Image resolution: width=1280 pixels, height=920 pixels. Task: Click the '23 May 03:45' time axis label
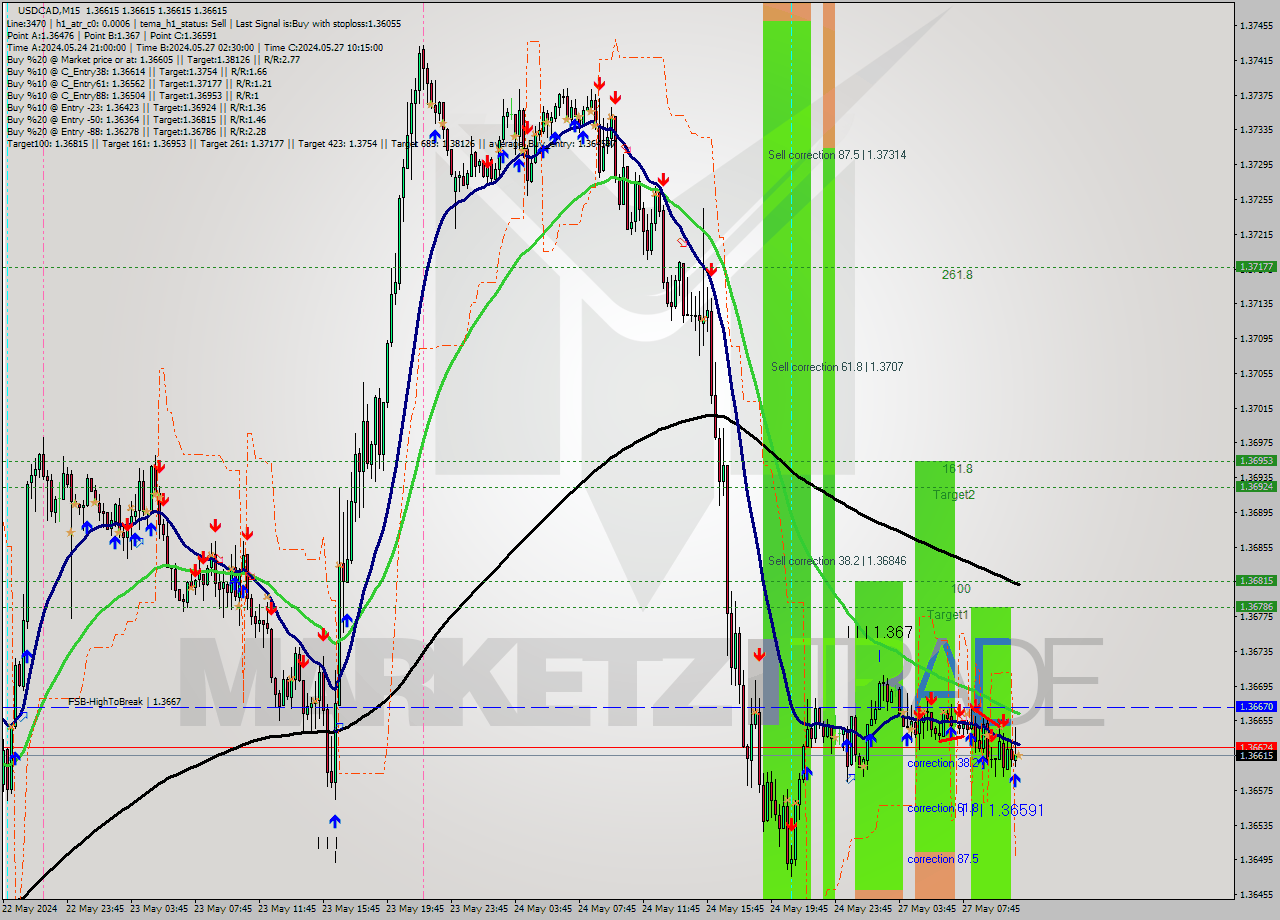(160, 909)
